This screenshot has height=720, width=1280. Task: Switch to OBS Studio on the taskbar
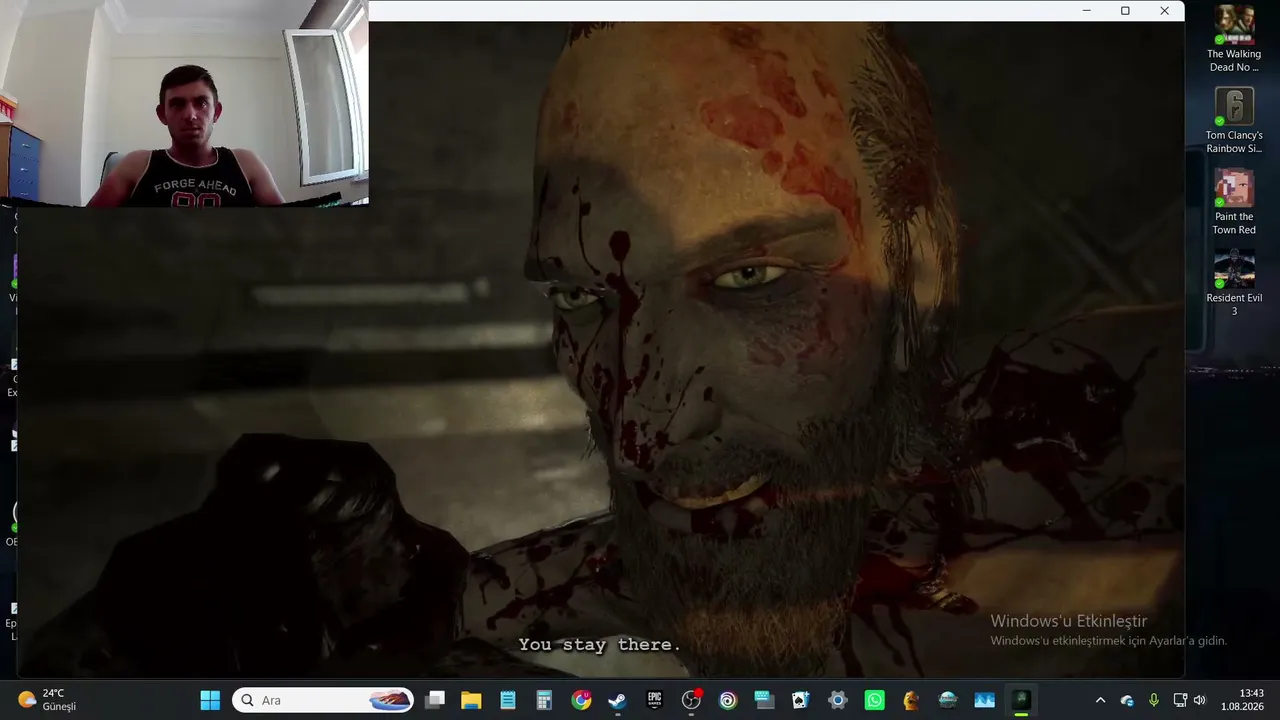pyautogui.click(x=691, y=700)
